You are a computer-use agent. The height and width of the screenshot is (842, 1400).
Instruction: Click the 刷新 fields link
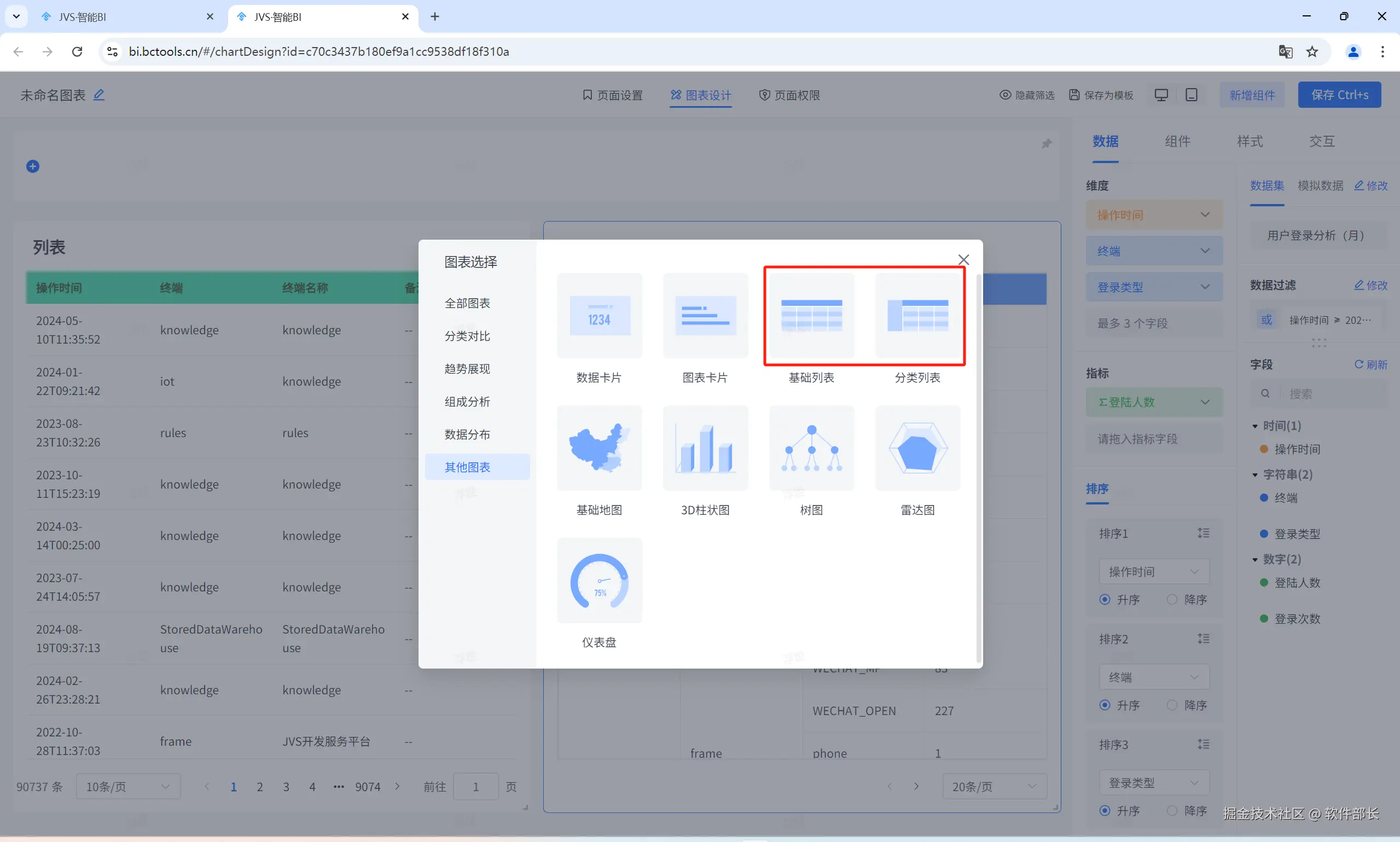click(1370, 364)
